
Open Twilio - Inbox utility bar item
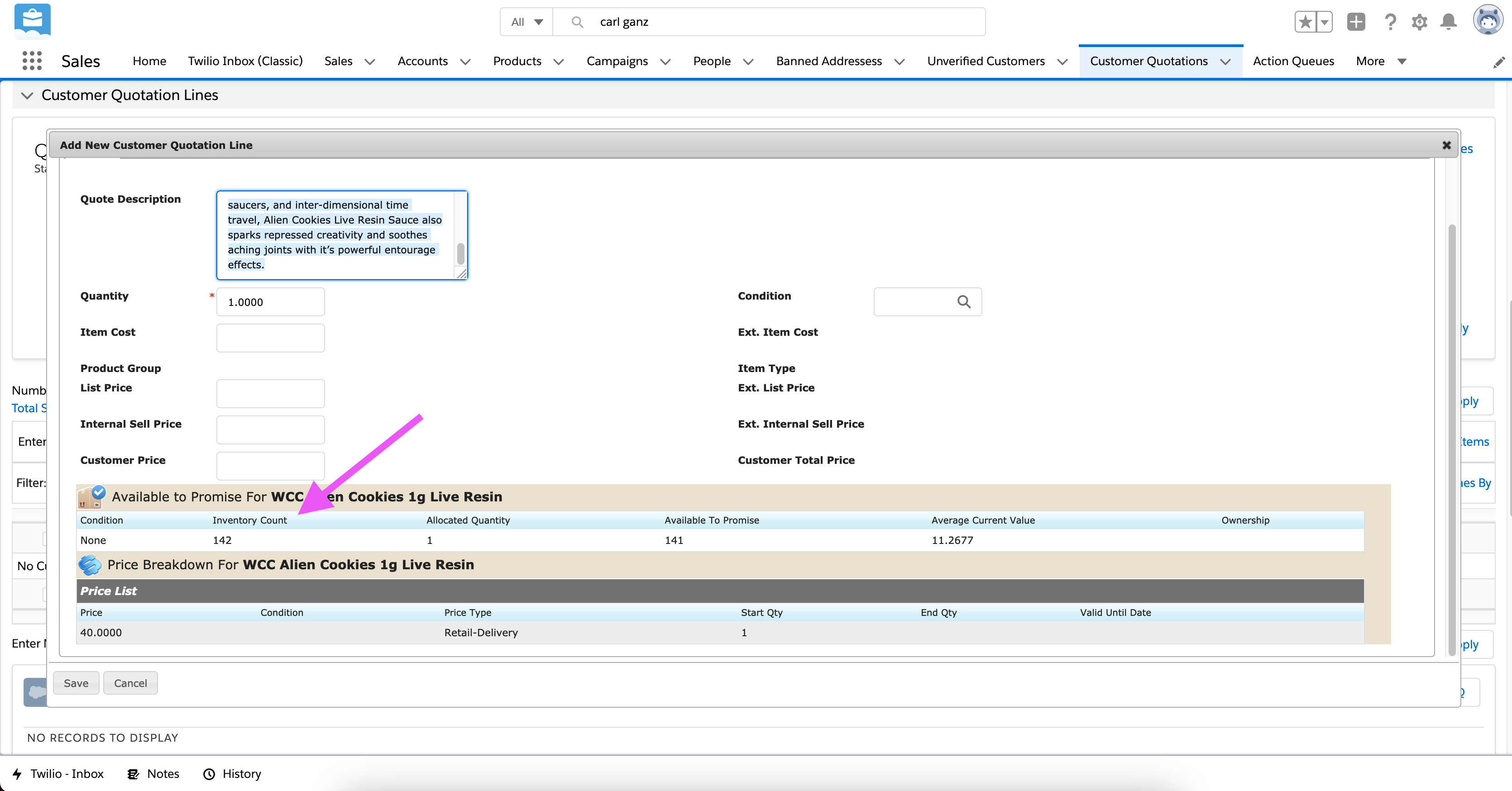coord(57,773)
